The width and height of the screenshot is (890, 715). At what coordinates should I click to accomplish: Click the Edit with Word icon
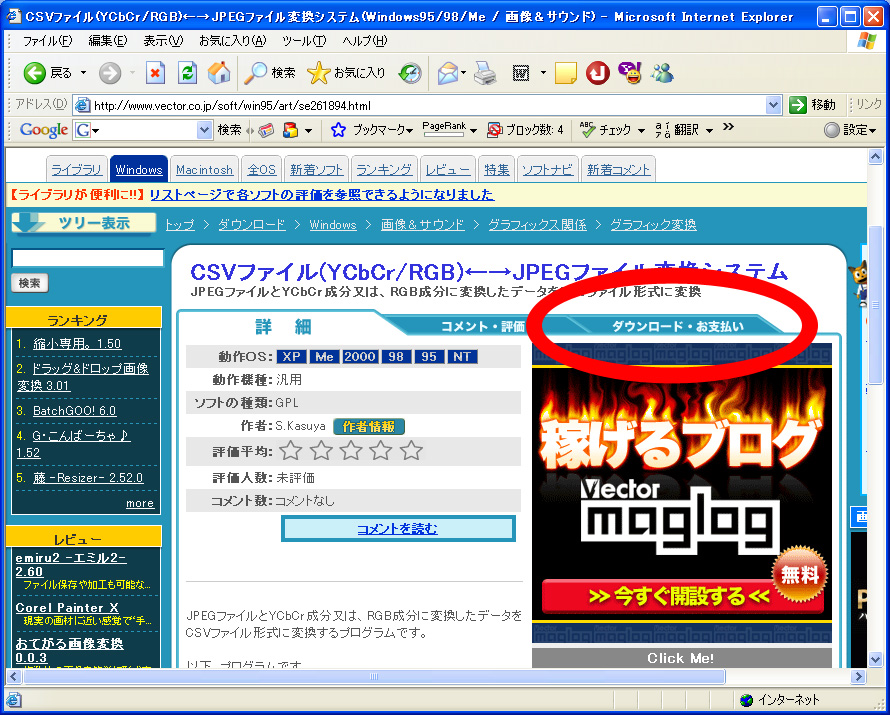pos(521,73)
